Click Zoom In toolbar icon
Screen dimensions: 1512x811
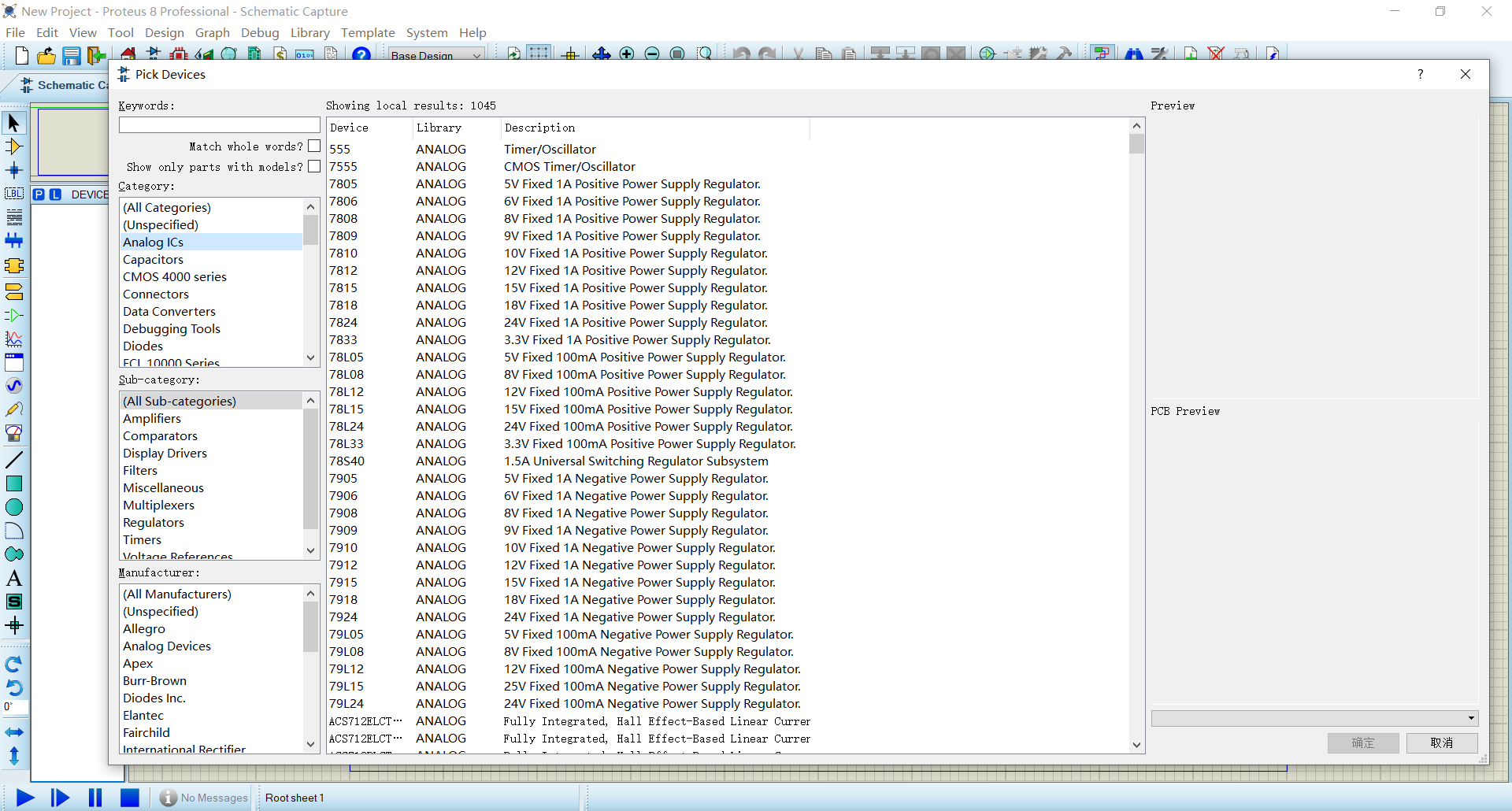pyautogui.click(x=627, y=54)
